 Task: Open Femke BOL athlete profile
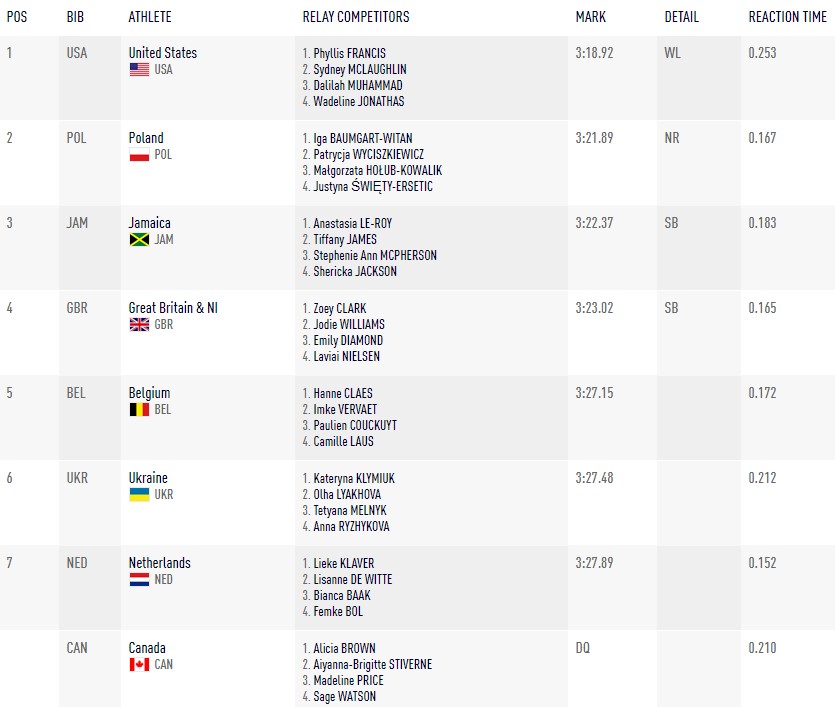[x=338, y=611]
